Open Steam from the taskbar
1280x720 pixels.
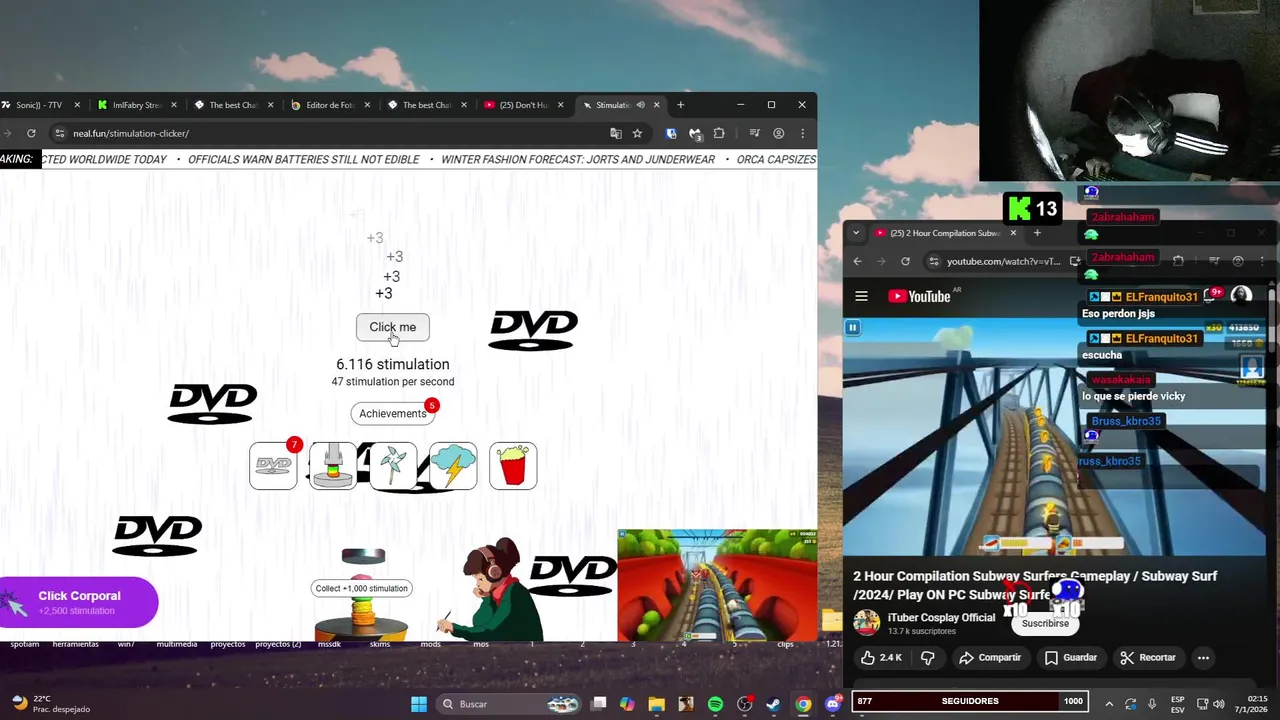point(773,704)
